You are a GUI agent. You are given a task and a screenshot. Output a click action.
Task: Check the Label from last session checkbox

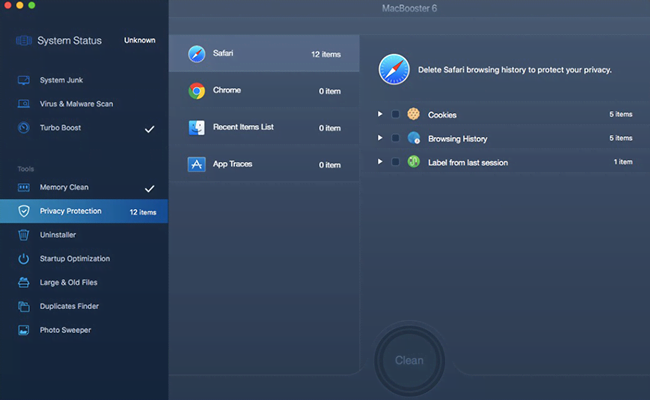[395, 162]
